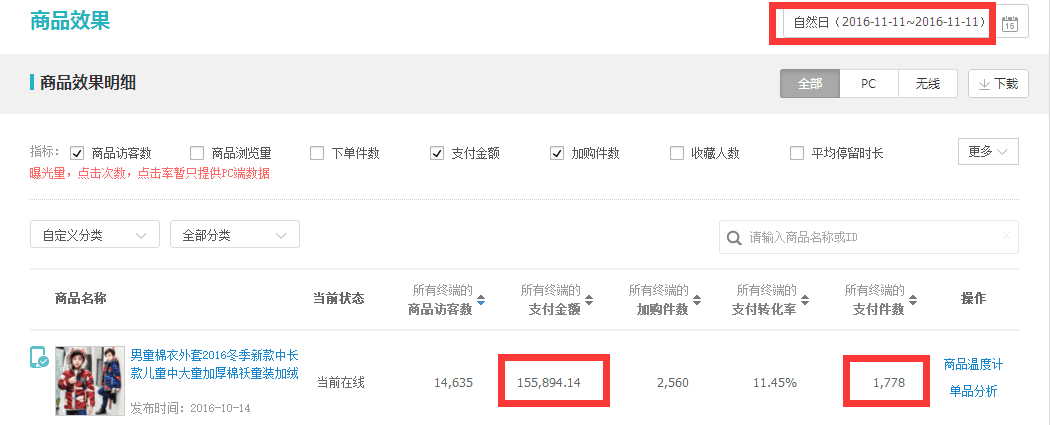Click the 当前状态 column header
This screenshot has width=1050, height=425.
[339, 299]
